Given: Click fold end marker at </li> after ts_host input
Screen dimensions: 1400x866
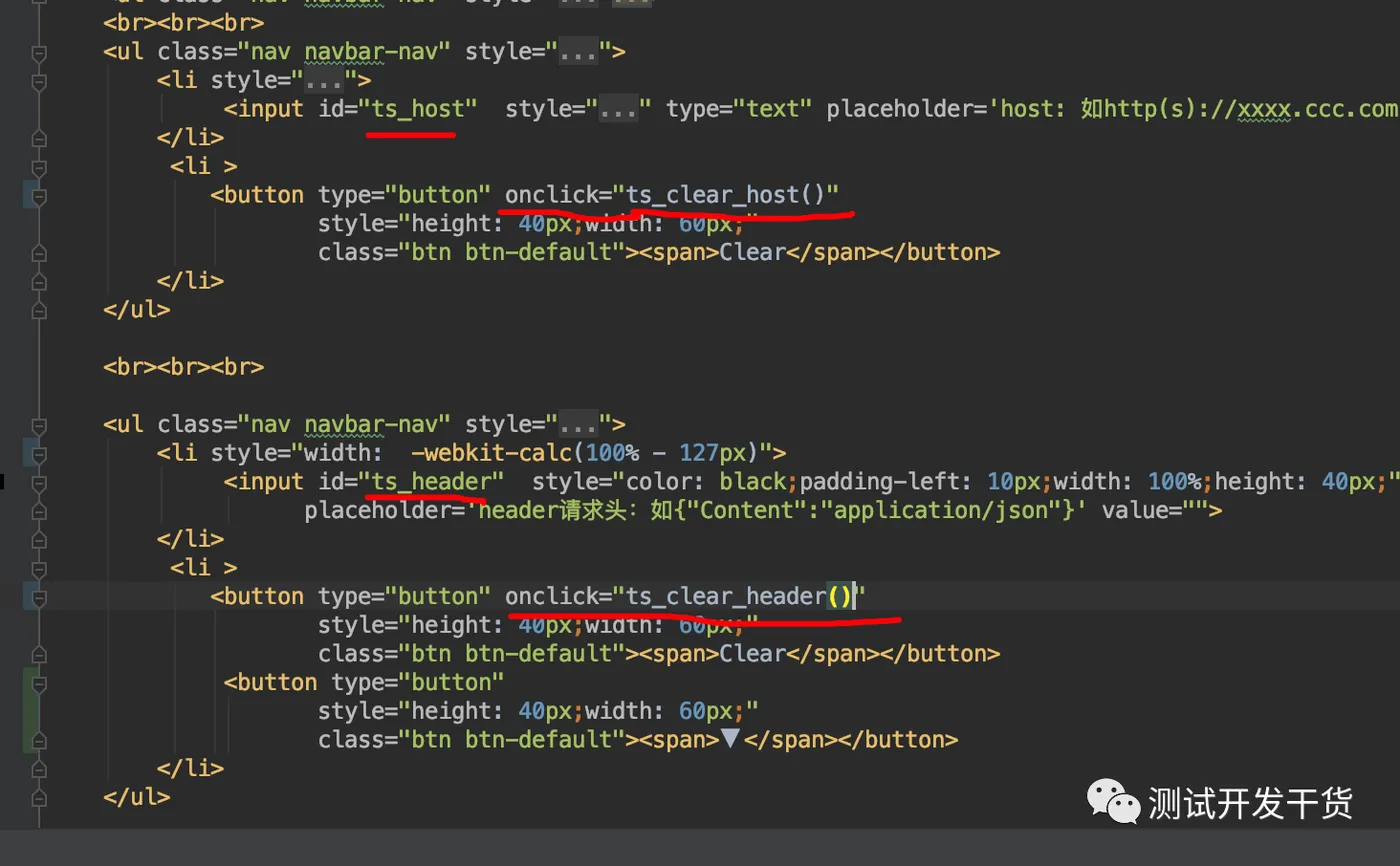Looking at the screenshot, I should tap(39, 138).
